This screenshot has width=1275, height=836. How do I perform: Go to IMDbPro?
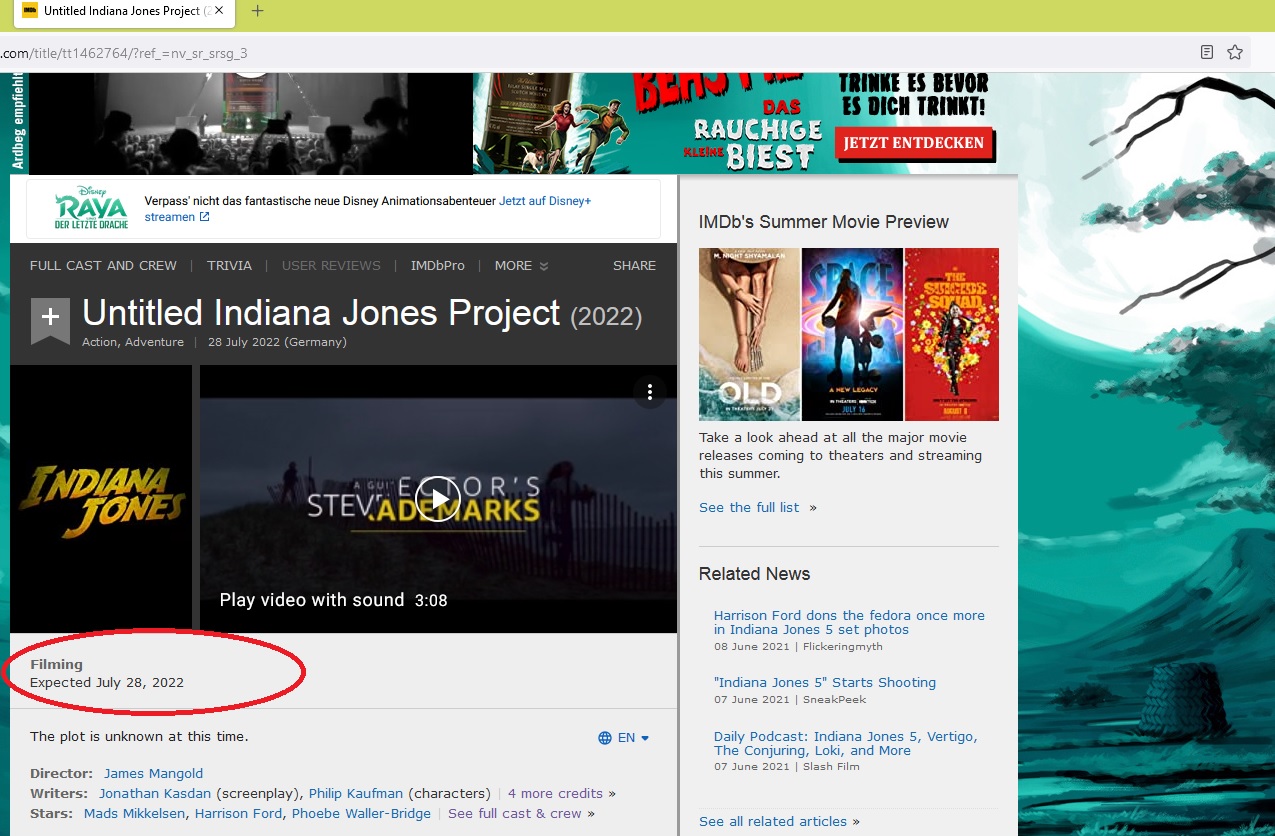(x=437, y=266)
